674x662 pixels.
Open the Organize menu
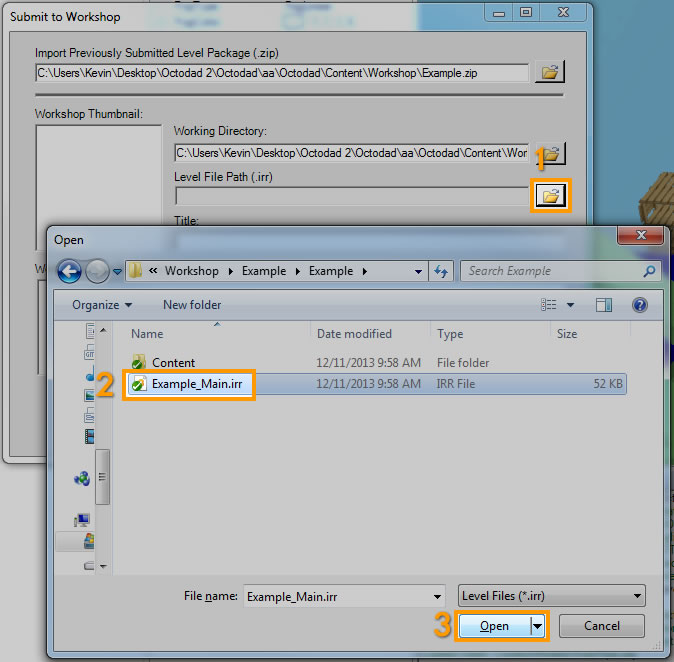coord(102,305)
